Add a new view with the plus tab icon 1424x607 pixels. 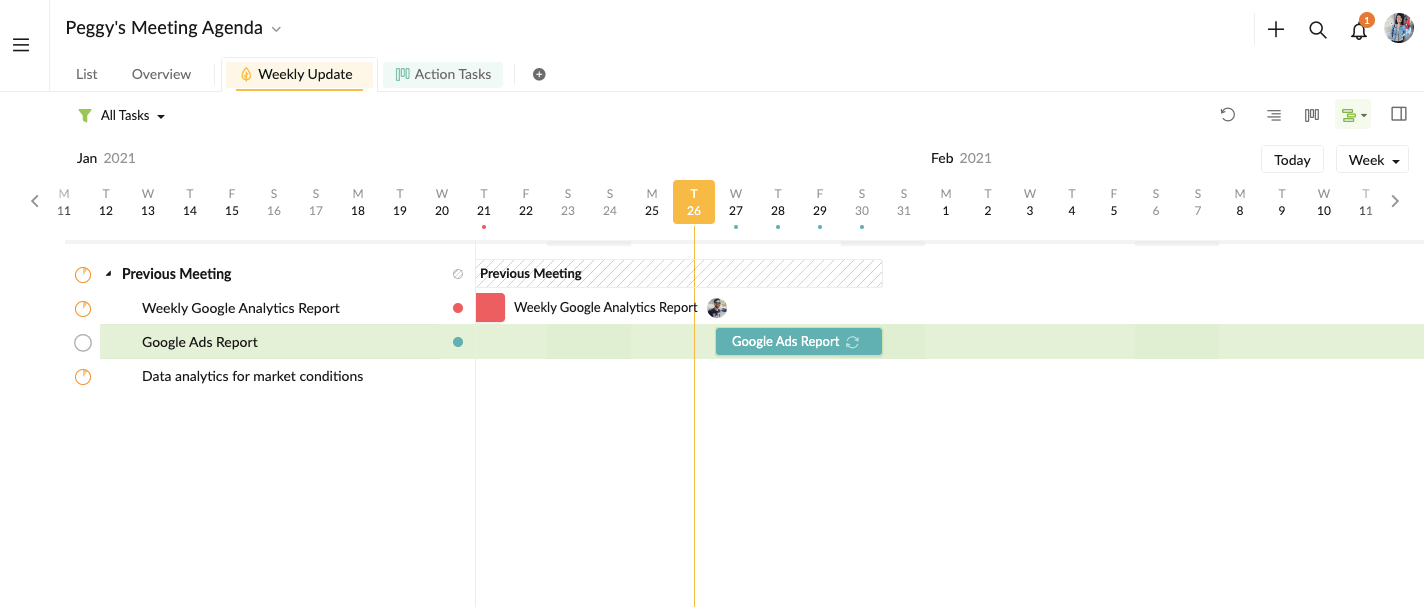click(x=539, y=74)
